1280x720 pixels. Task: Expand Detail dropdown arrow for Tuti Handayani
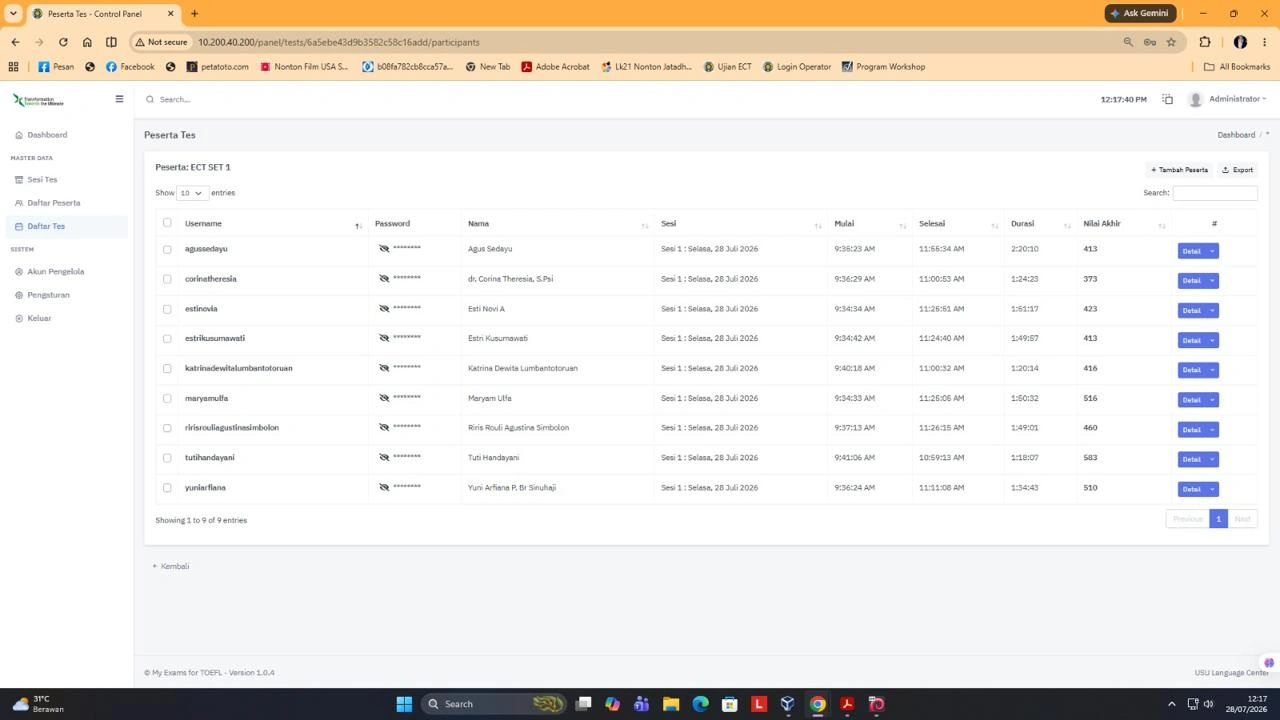1212,459
